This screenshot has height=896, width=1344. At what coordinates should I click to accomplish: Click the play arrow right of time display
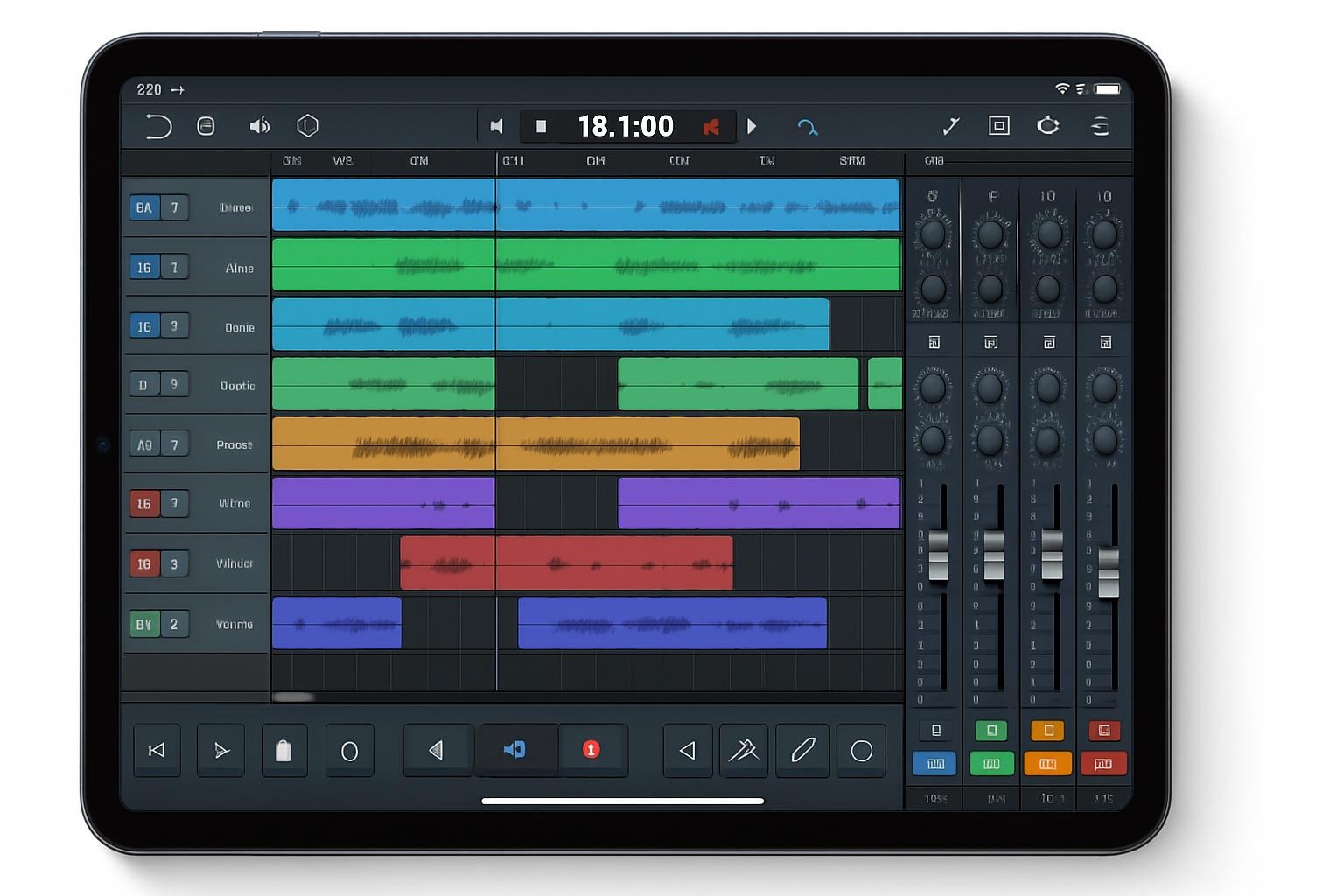(752, 127)
